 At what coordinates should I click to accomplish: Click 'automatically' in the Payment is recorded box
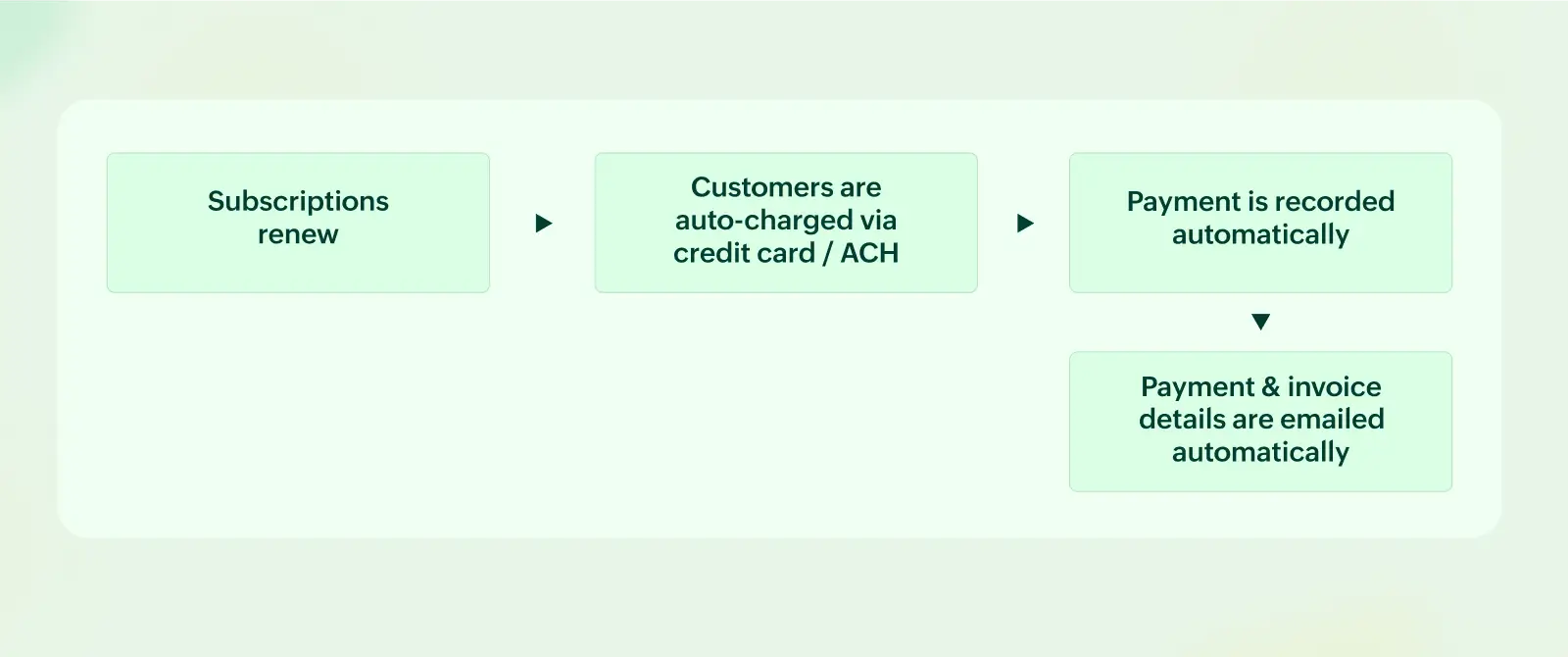coord(1260,234)
